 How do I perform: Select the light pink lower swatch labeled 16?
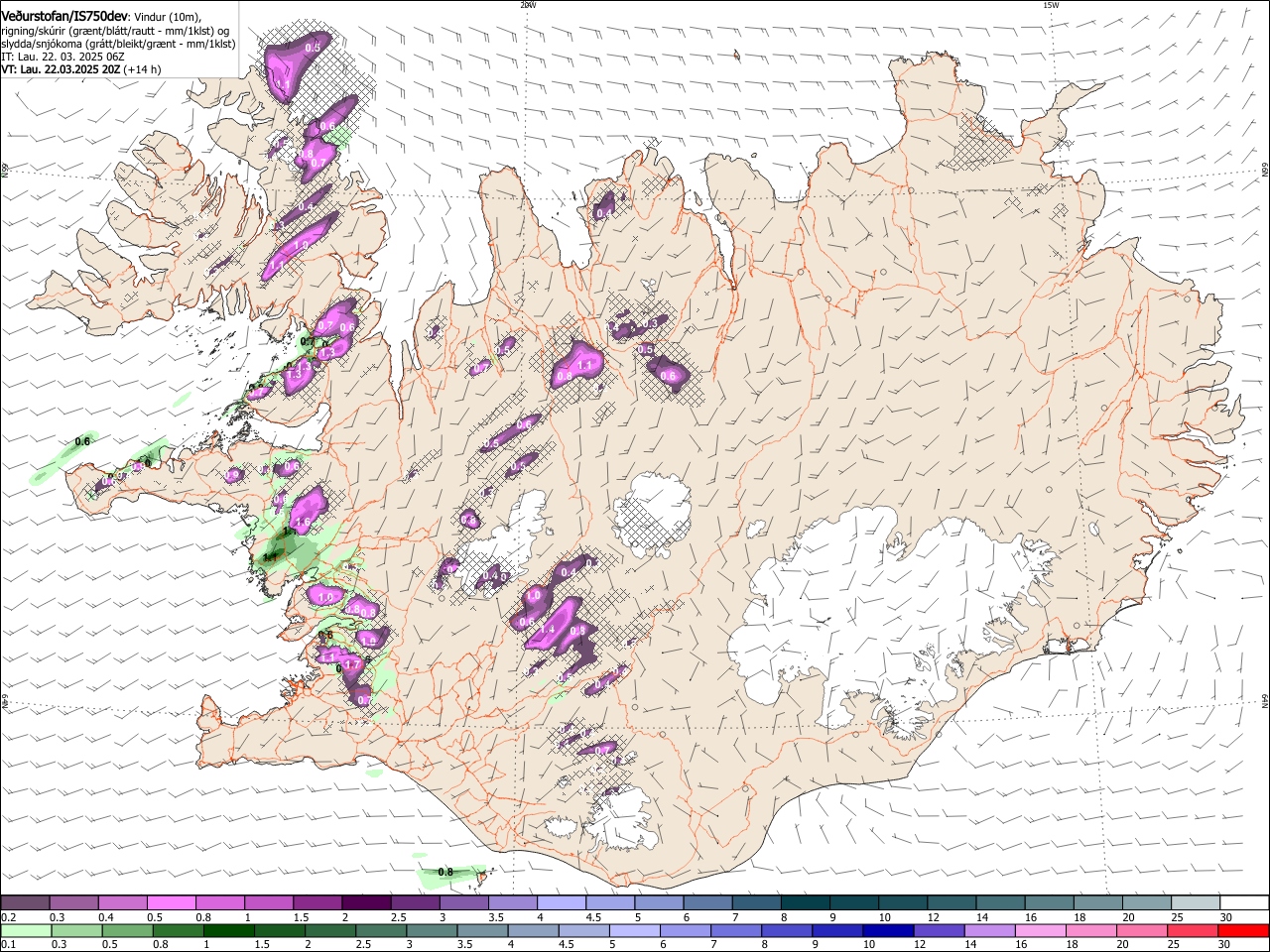[1040, 931]
